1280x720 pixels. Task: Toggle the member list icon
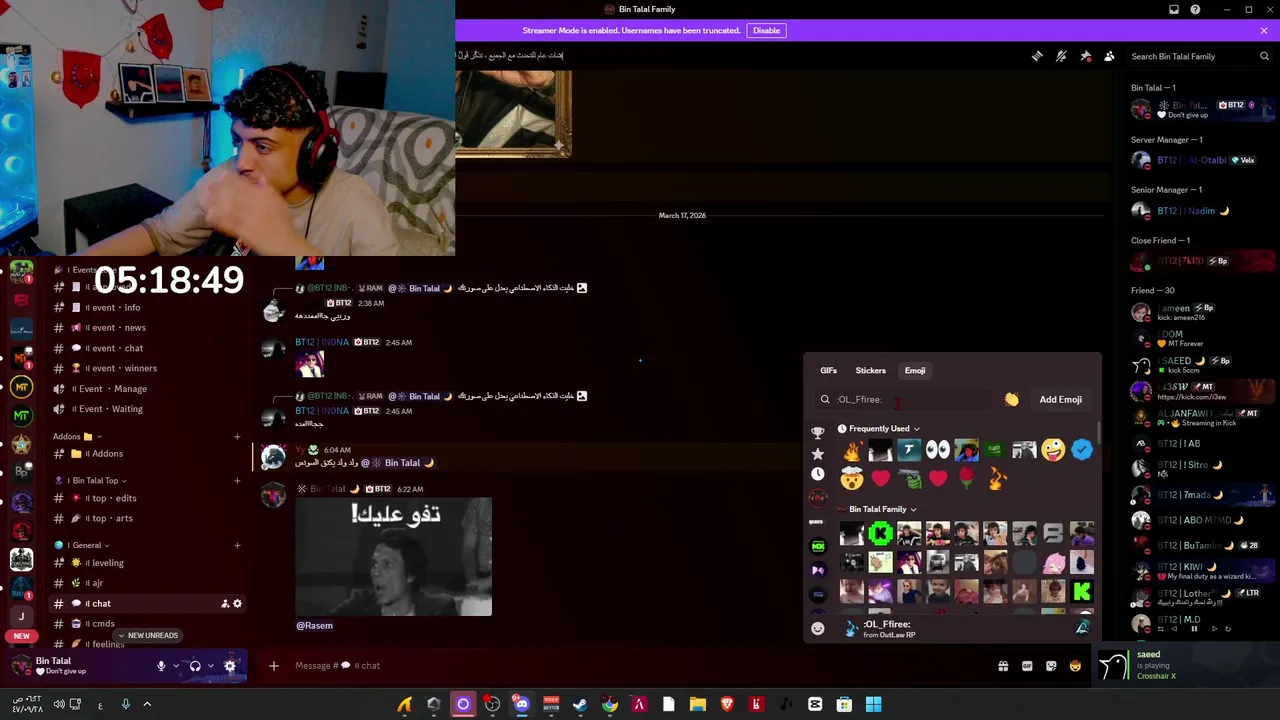[x=1109, y=56]
